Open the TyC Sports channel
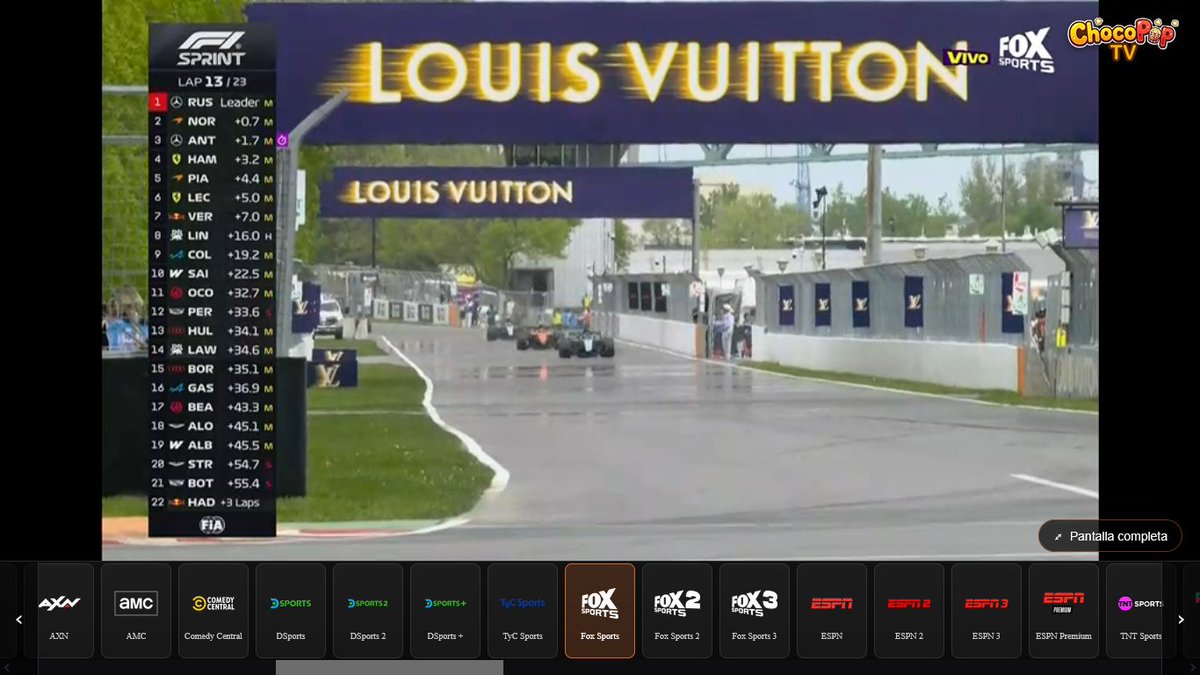 522,610
